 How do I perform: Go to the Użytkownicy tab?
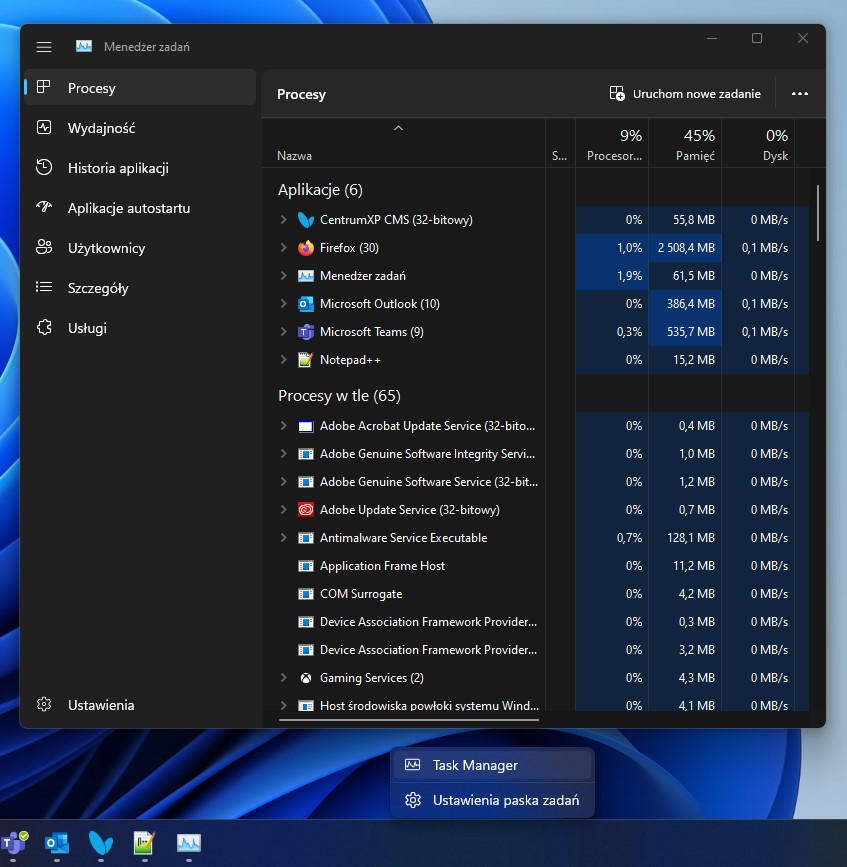[x=140, y=248]
